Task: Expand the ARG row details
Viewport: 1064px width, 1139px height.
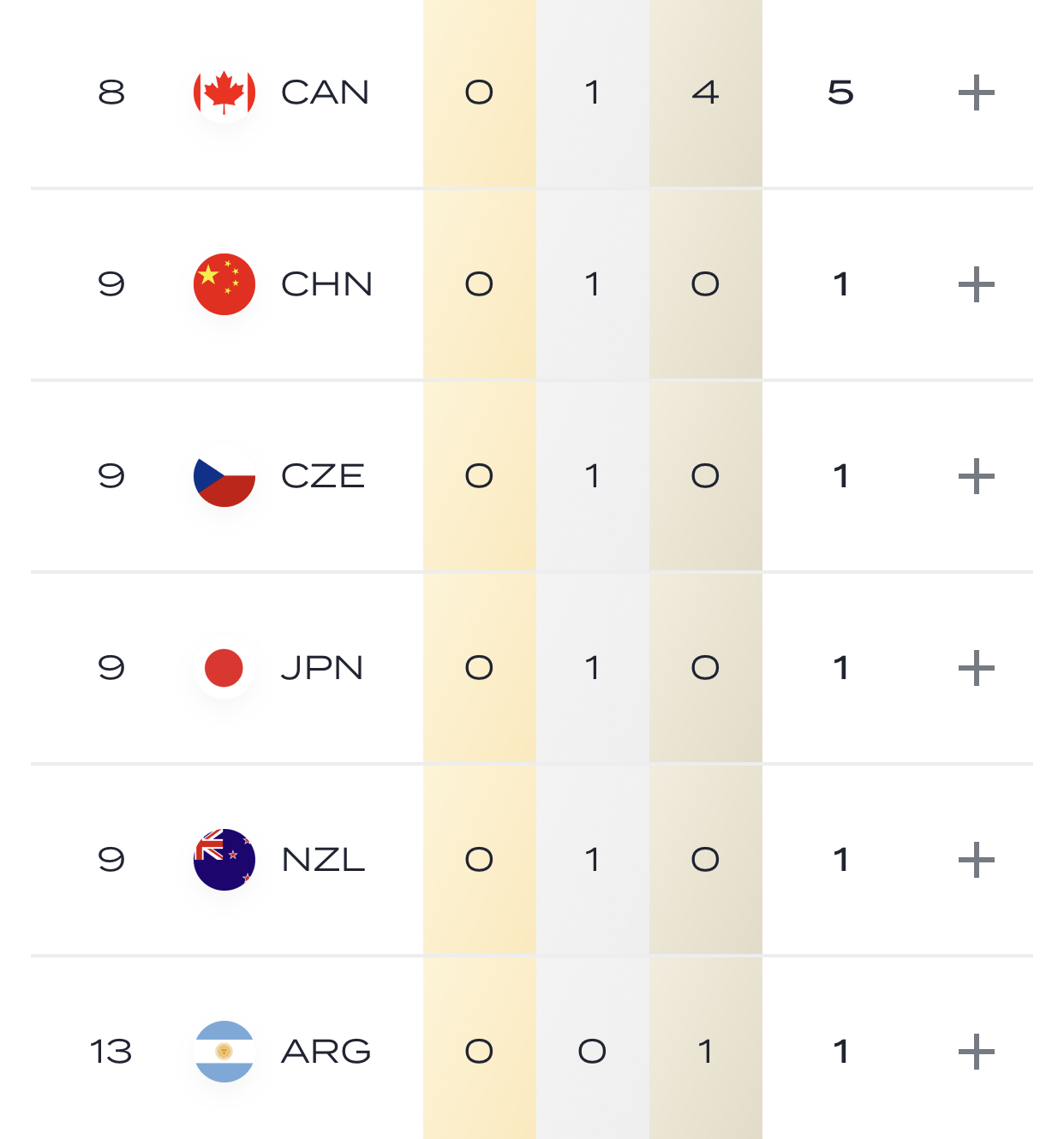Action: (977, 1052)
